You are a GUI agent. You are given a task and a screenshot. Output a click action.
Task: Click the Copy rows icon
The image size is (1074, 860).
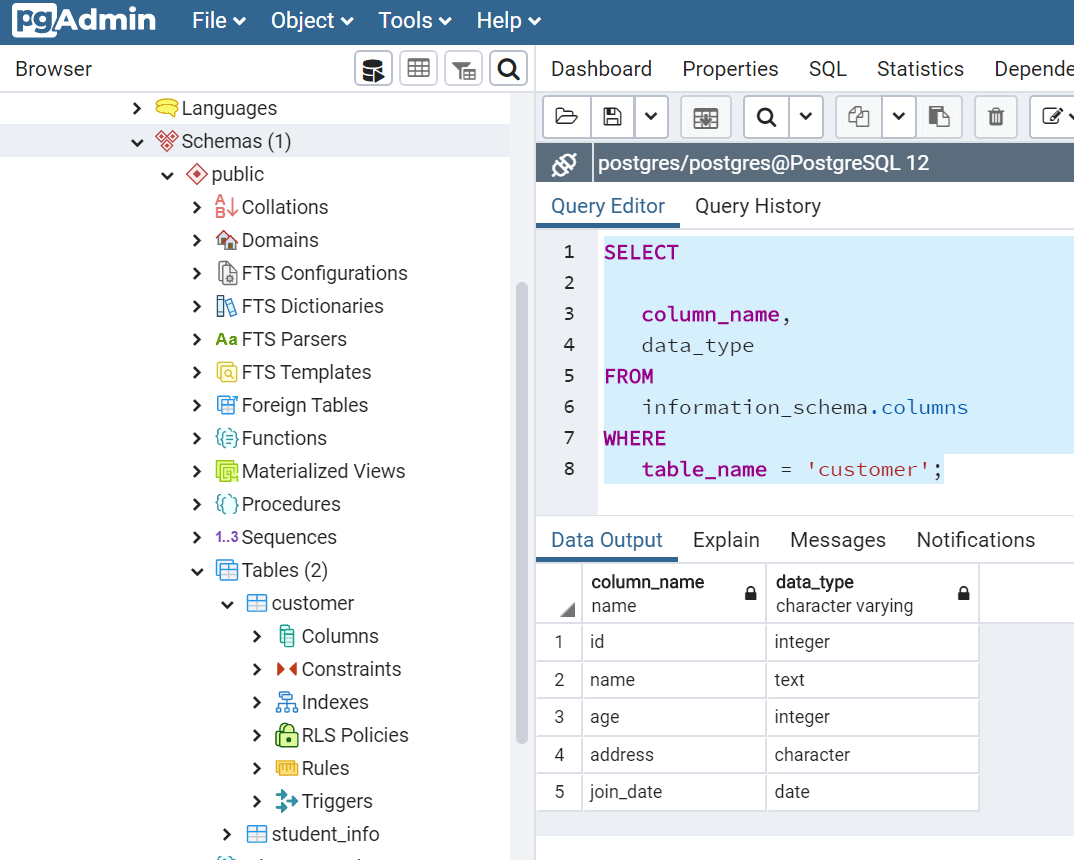pyautogui.click(x=858, y=117)
